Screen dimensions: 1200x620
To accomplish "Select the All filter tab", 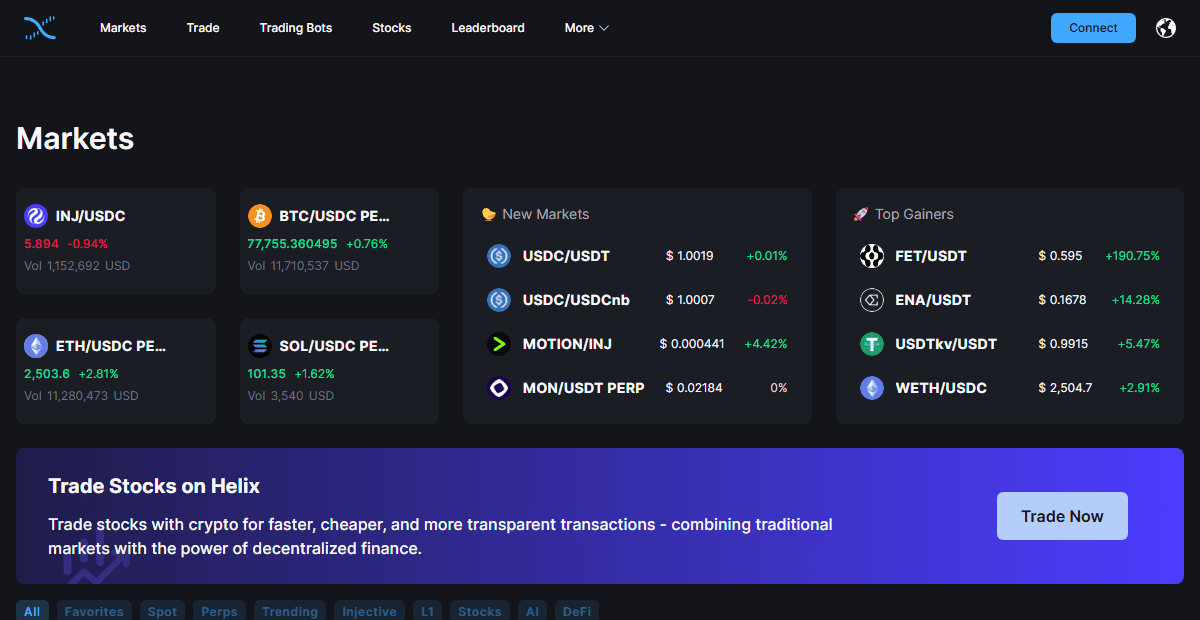I will pos(32,611).
